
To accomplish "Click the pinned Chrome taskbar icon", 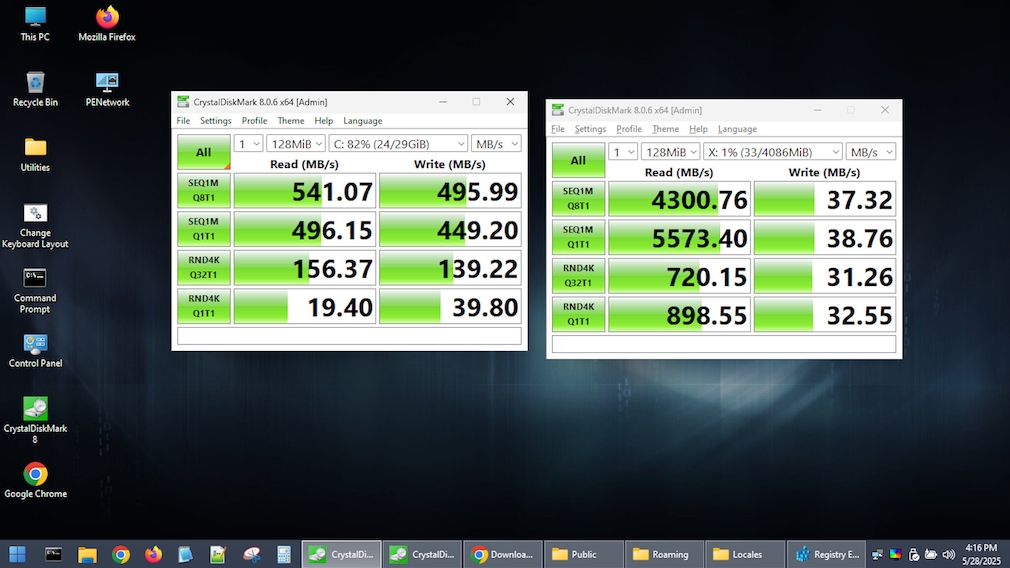I will point(120,554).
